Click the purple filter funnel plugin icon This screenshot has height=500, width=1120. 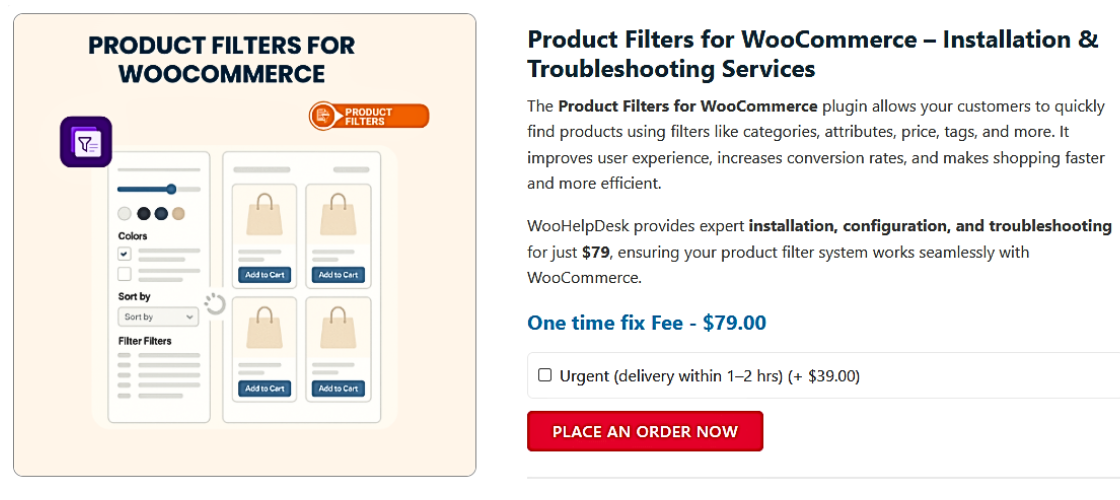click(86, 142)
